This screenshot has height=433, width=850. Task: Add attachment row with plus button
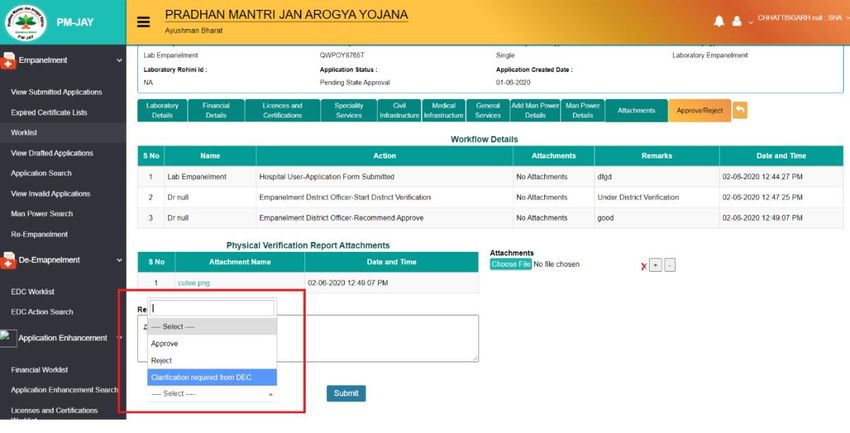[655, 265]
